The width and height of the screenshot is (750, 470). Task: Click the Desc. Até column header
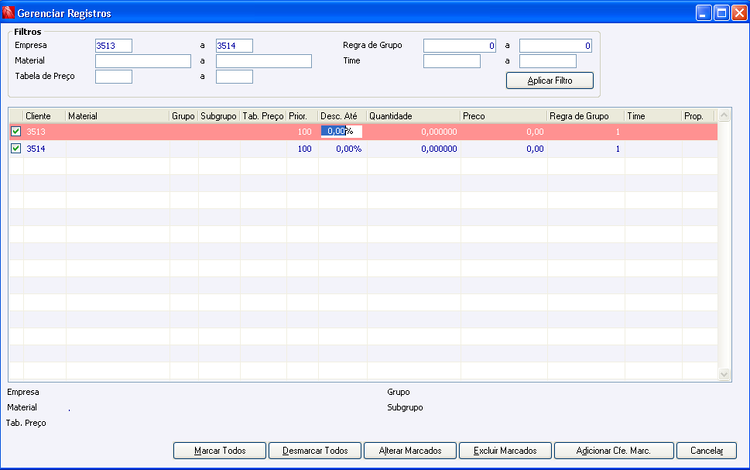(342, 116)
